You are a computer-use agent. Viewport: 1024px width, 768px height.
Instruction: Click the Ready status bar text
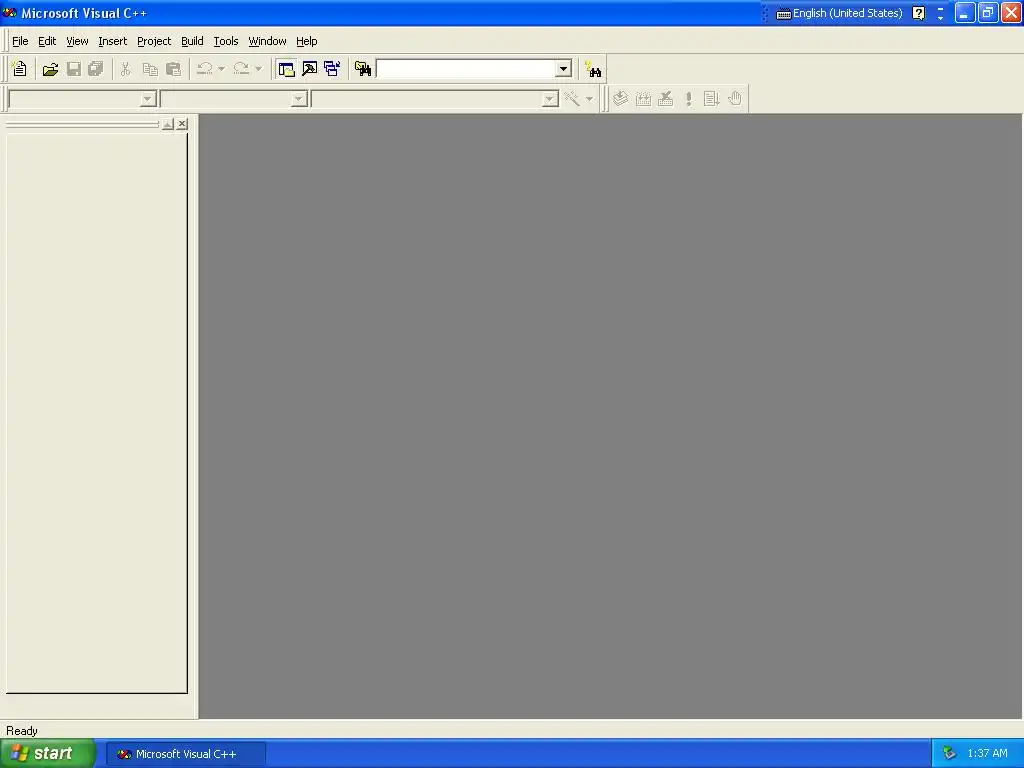22,731
